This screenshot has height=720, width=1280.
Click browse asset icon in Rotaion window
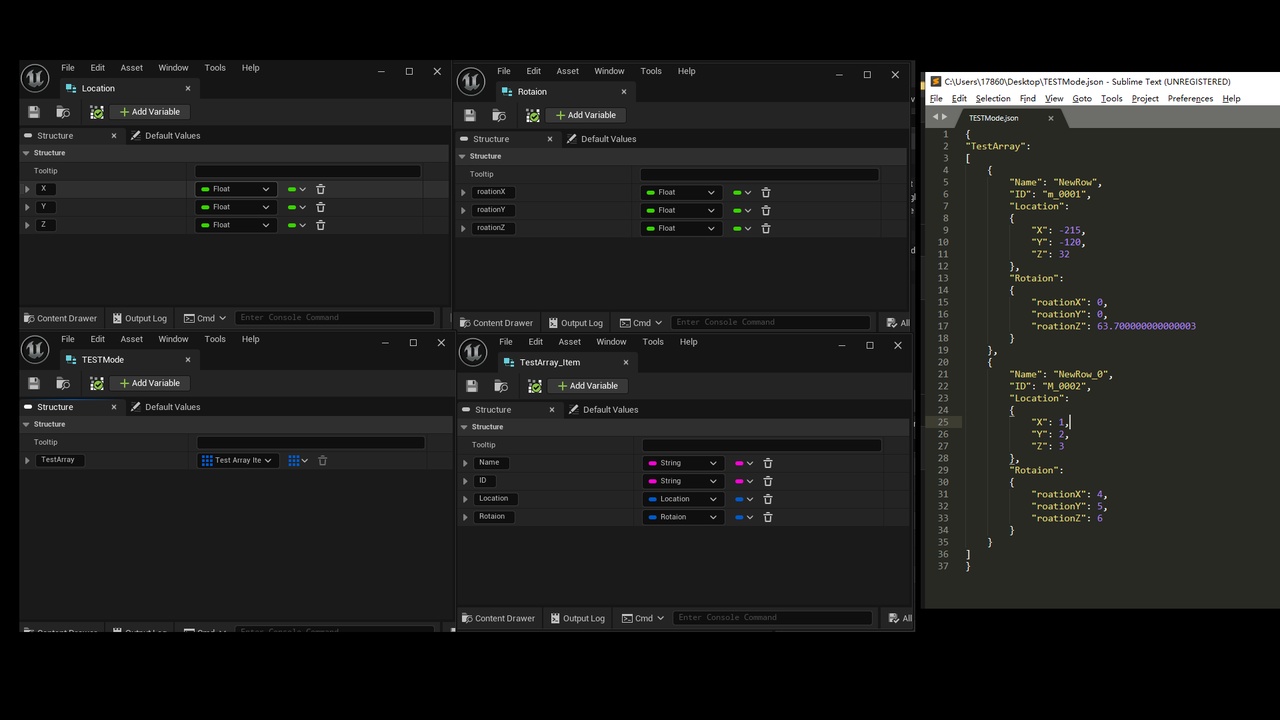pos(499,115)
